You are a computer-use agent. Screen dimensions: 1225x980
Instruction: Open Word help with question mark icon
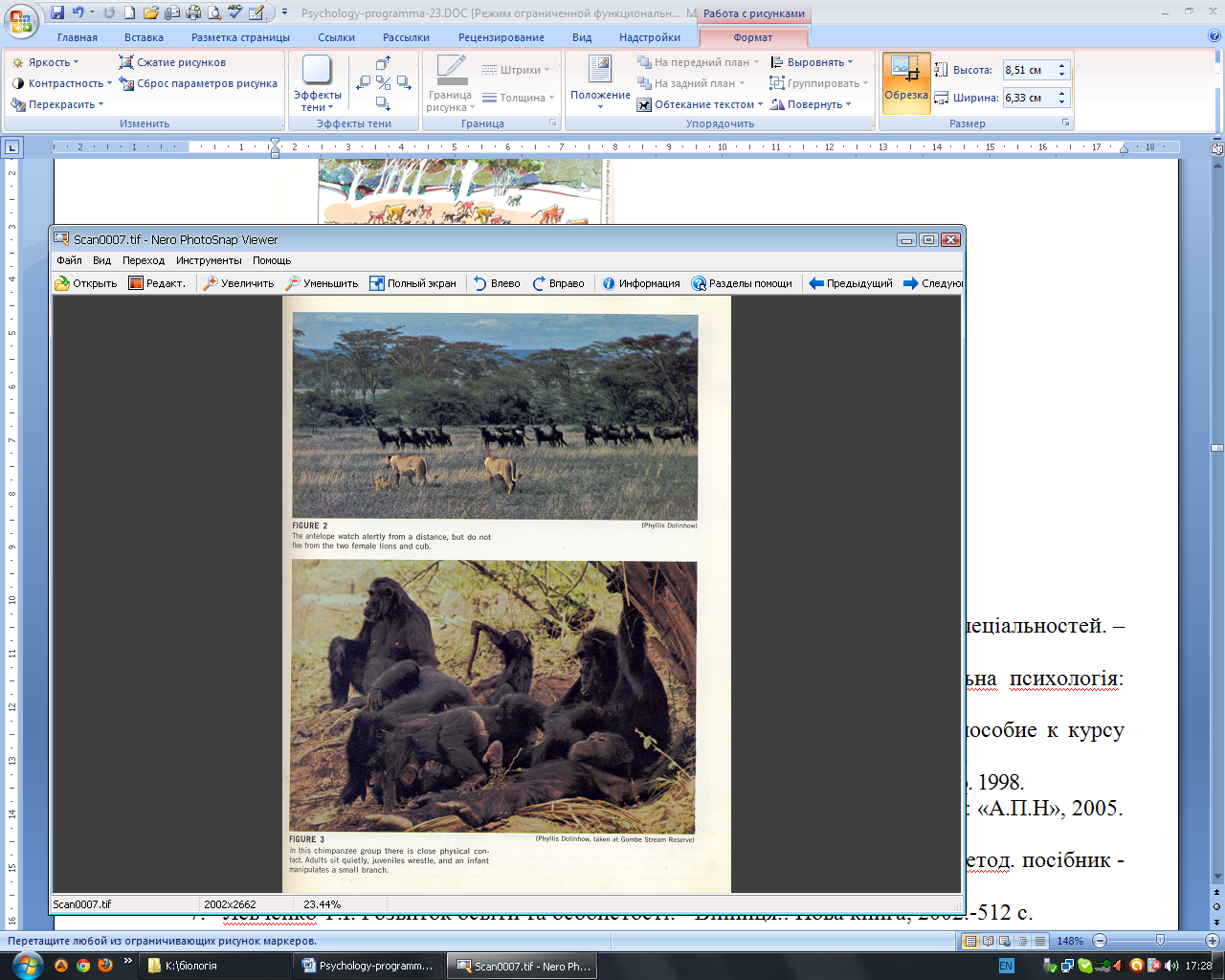pyautogui.click(x=1214, y=36)
